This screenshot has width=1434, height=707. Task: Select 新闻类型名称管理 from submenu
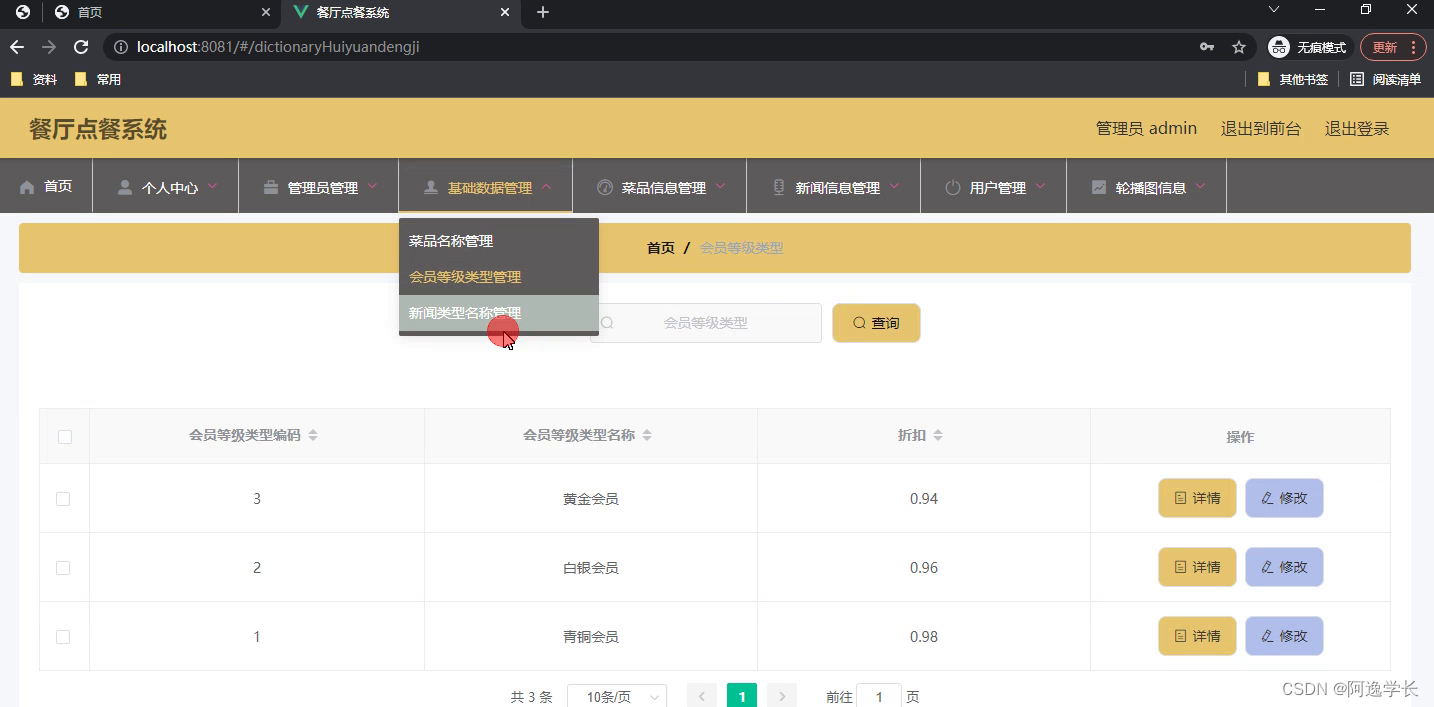coord(499,313)
